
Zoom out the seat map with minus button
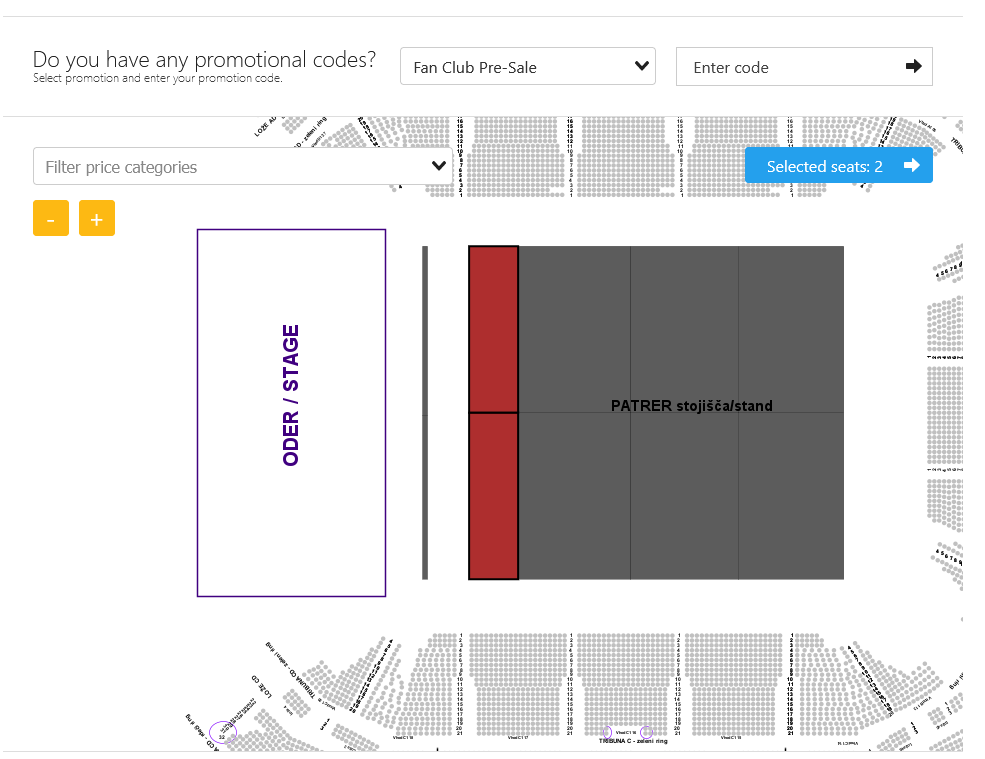click(51, 218)
